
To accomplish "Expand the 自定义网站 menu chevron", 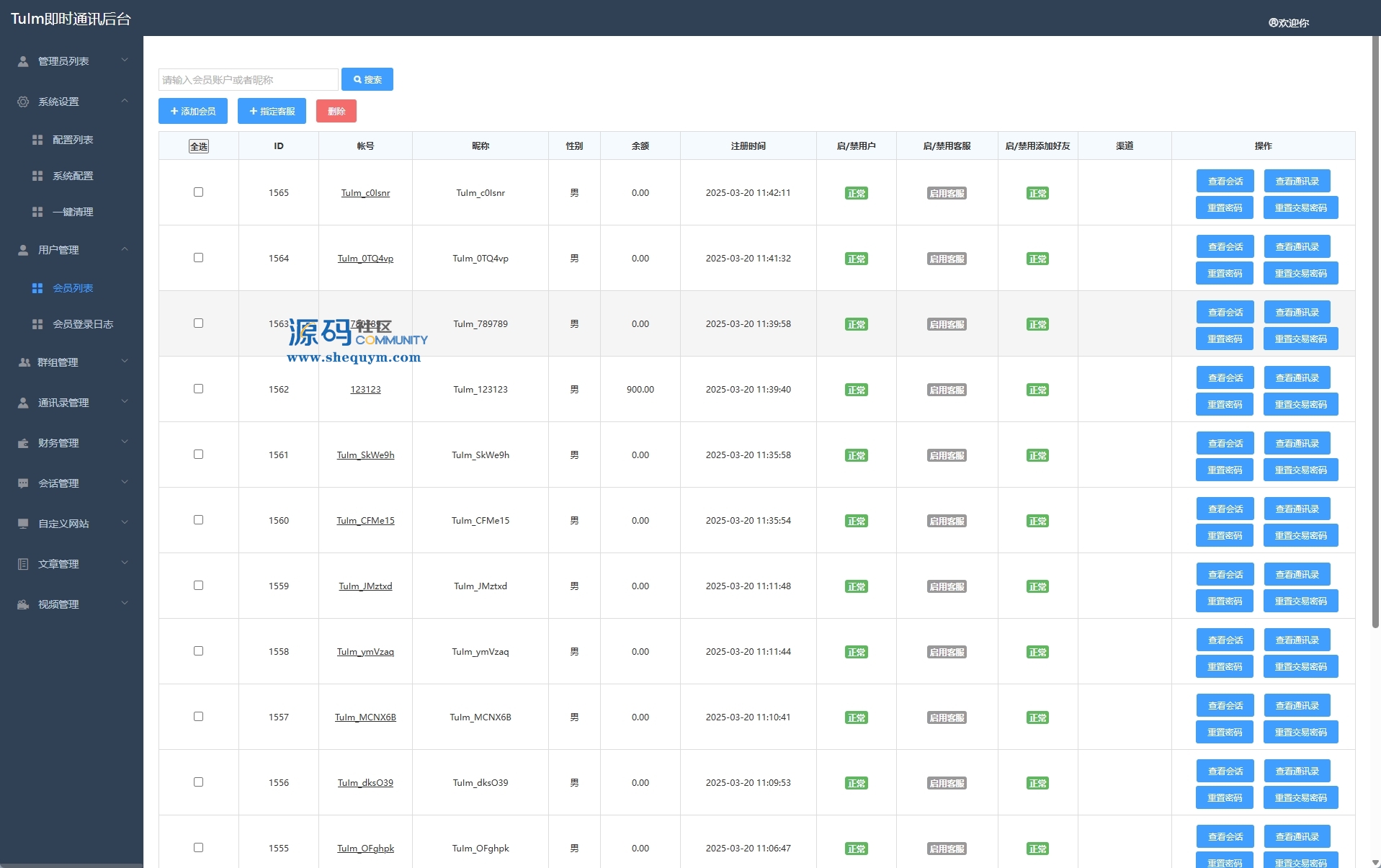I will click(125, 523).
